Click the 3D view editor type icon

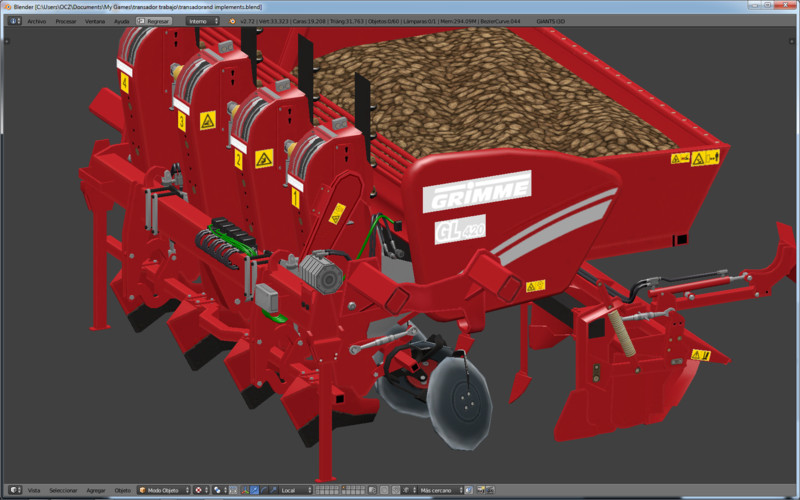pos(13,490)
